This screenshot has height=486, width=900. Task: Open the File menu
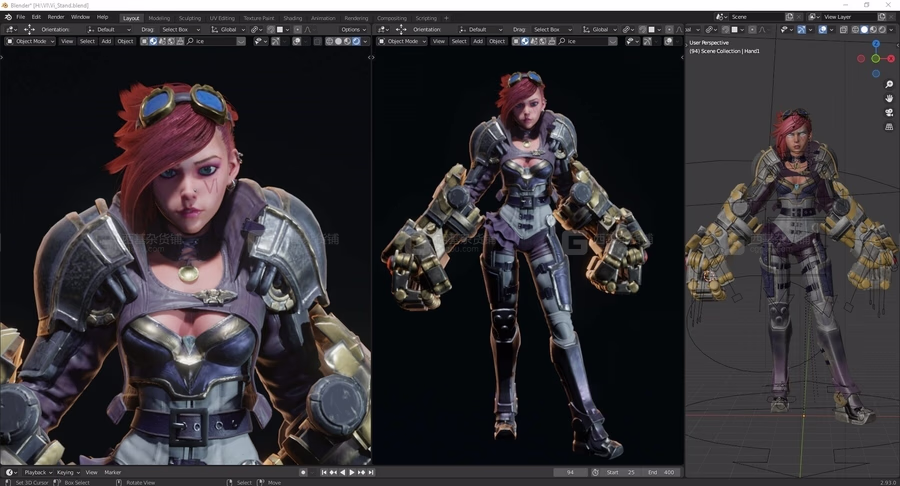21,17
